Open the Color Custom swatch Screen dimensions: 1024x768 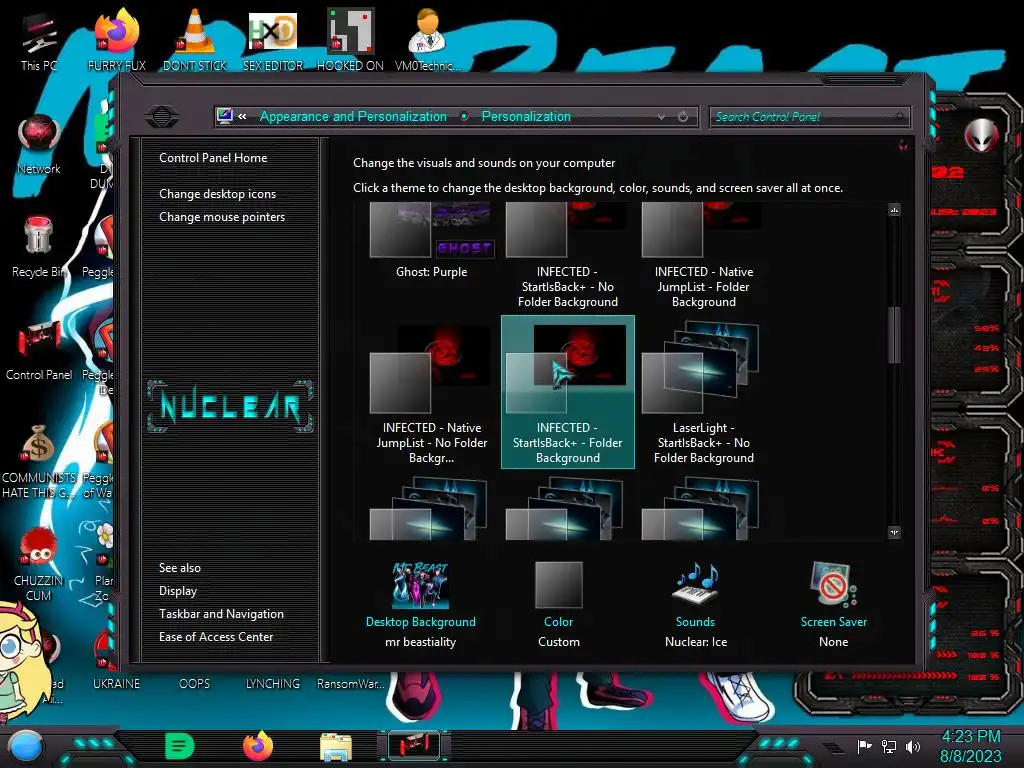pyautogui.click(x=558, y=584)
